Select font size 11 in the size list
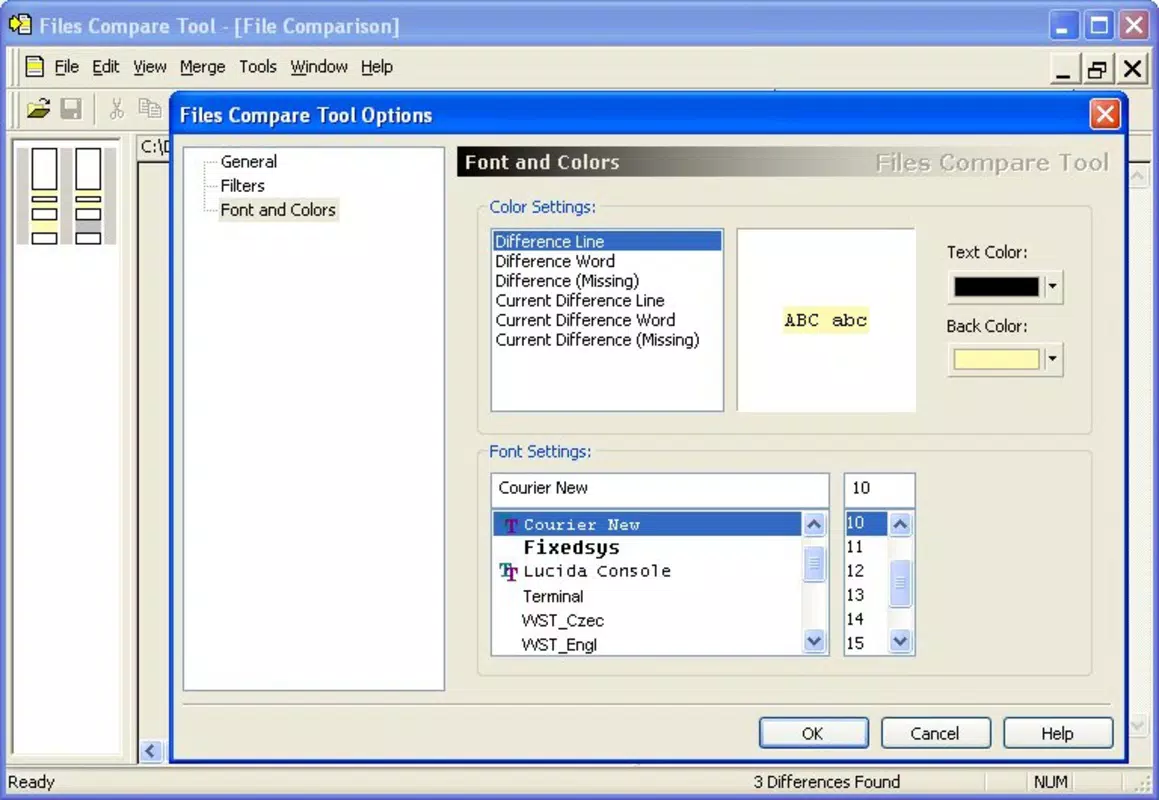The width and height of the screenshot is (1159, 800). pos(866,547)
